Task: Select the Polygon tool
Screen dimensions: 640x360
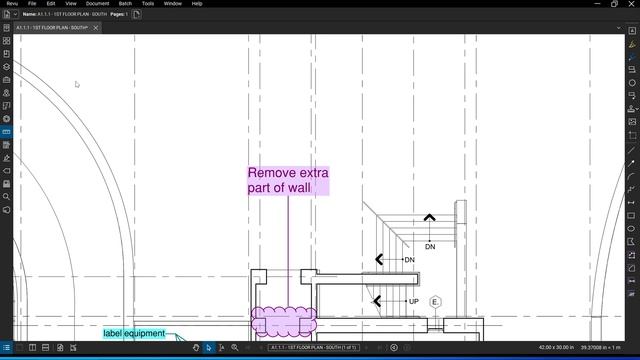Action: pos(632,242)
